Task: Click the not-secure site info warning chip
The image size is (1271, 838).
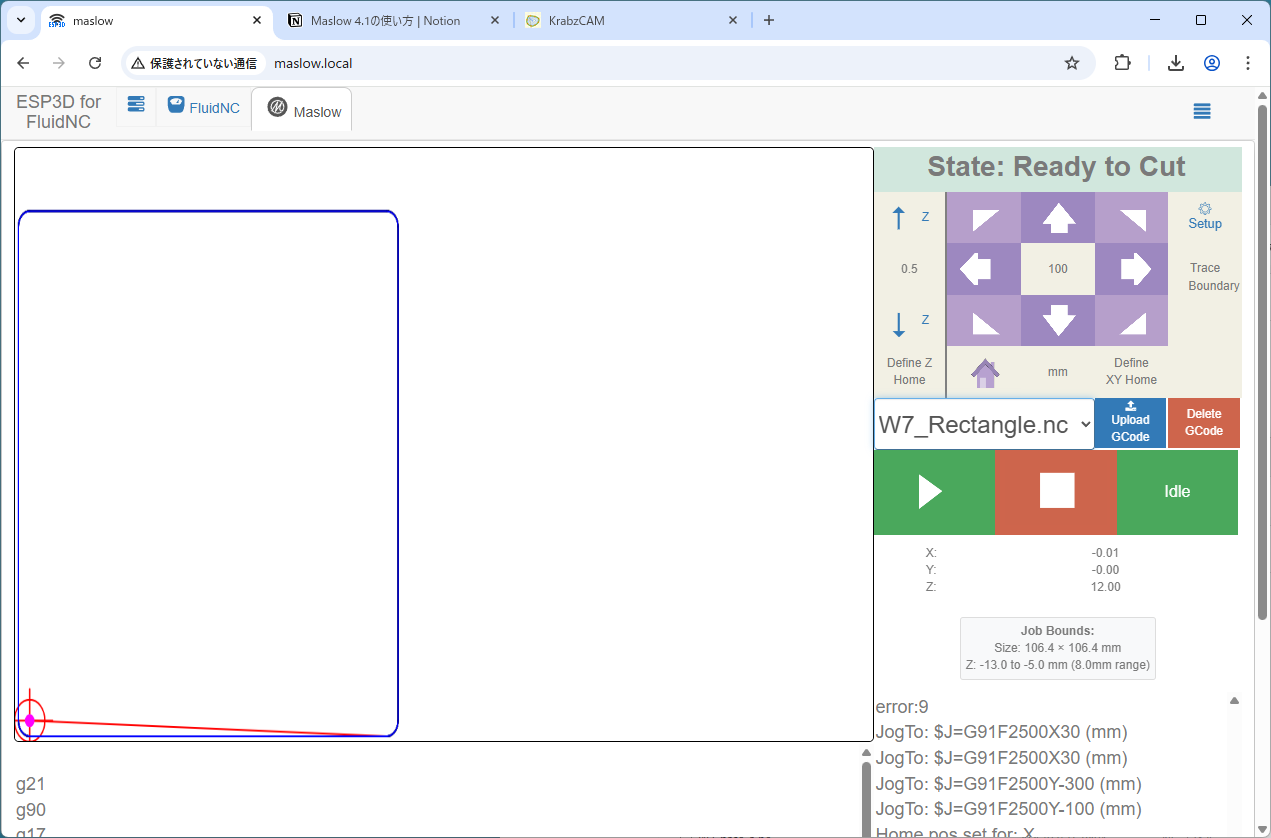Action: click(194, 63)
